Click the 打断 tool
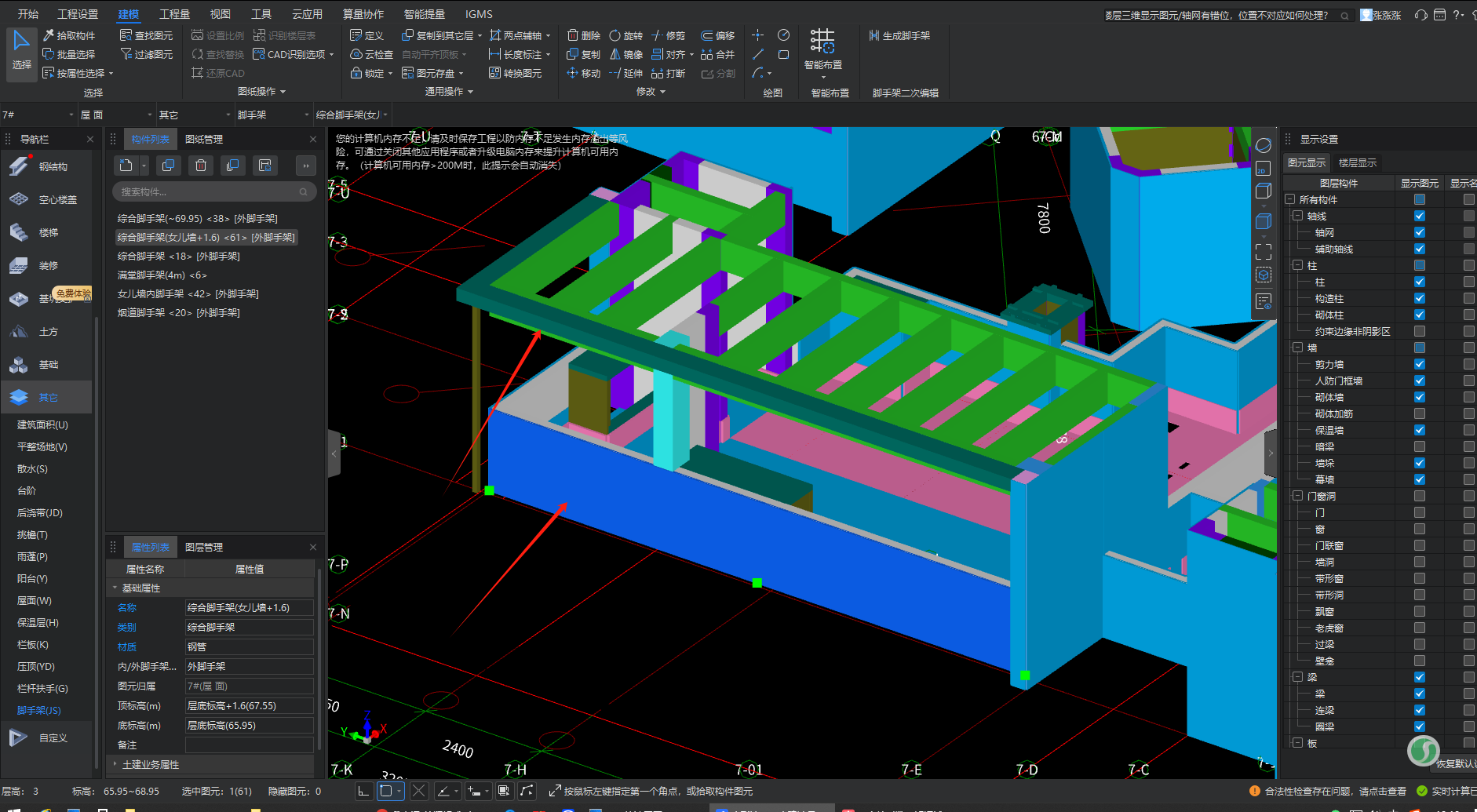The height and width of the screenshot is (812, 1477). [x=668, y=73]
